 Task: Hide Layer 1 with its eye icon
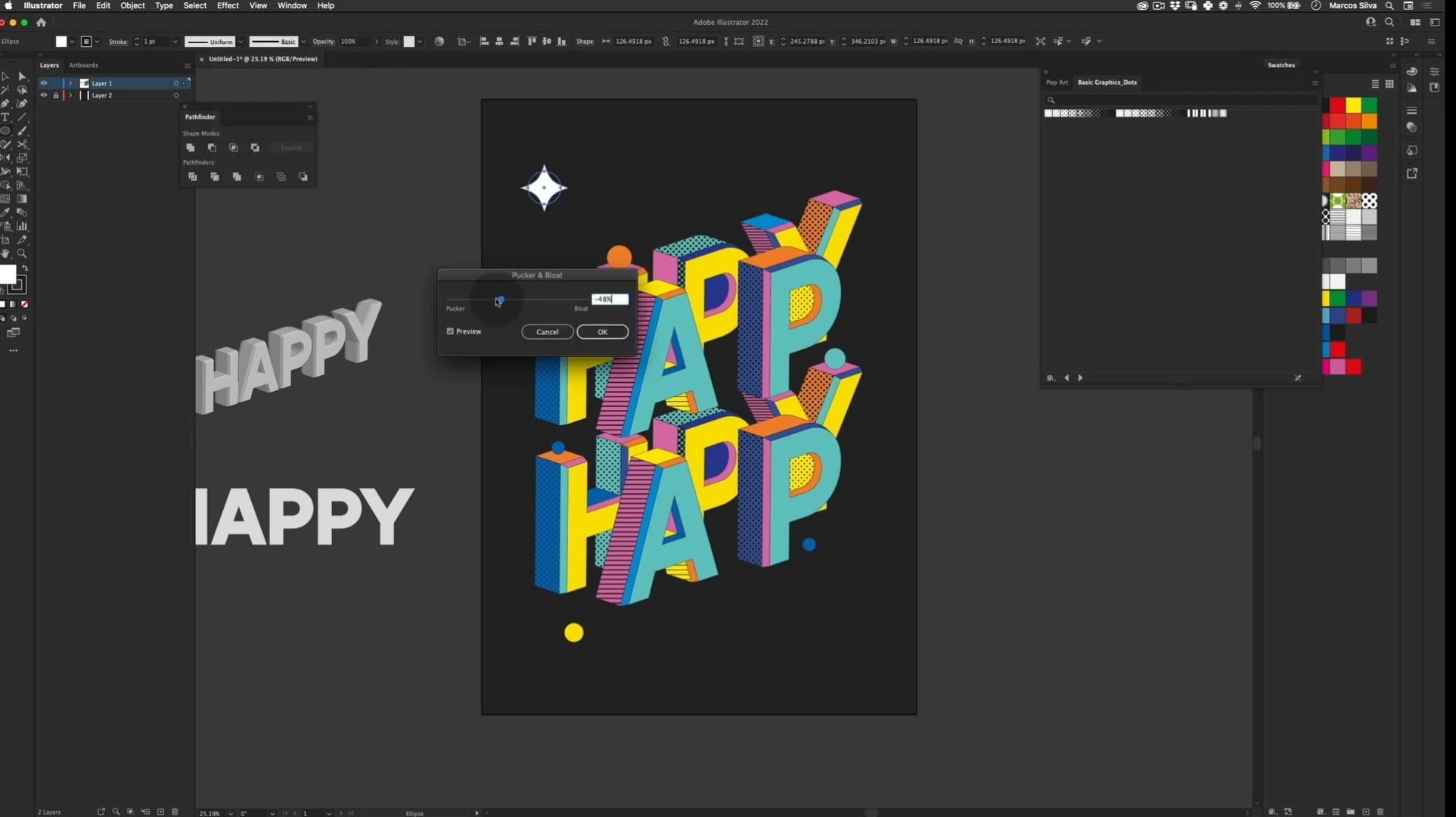coord(43,83)
